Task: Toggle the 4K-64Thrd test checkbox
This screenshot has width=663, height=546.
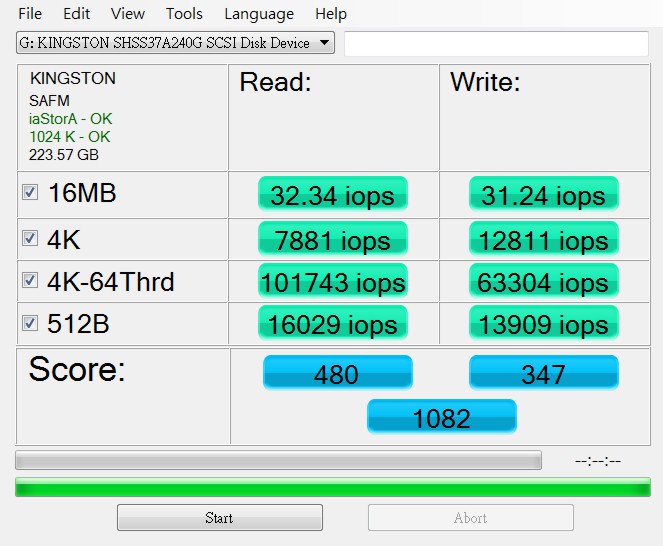Action: click(x=30, y=280)
